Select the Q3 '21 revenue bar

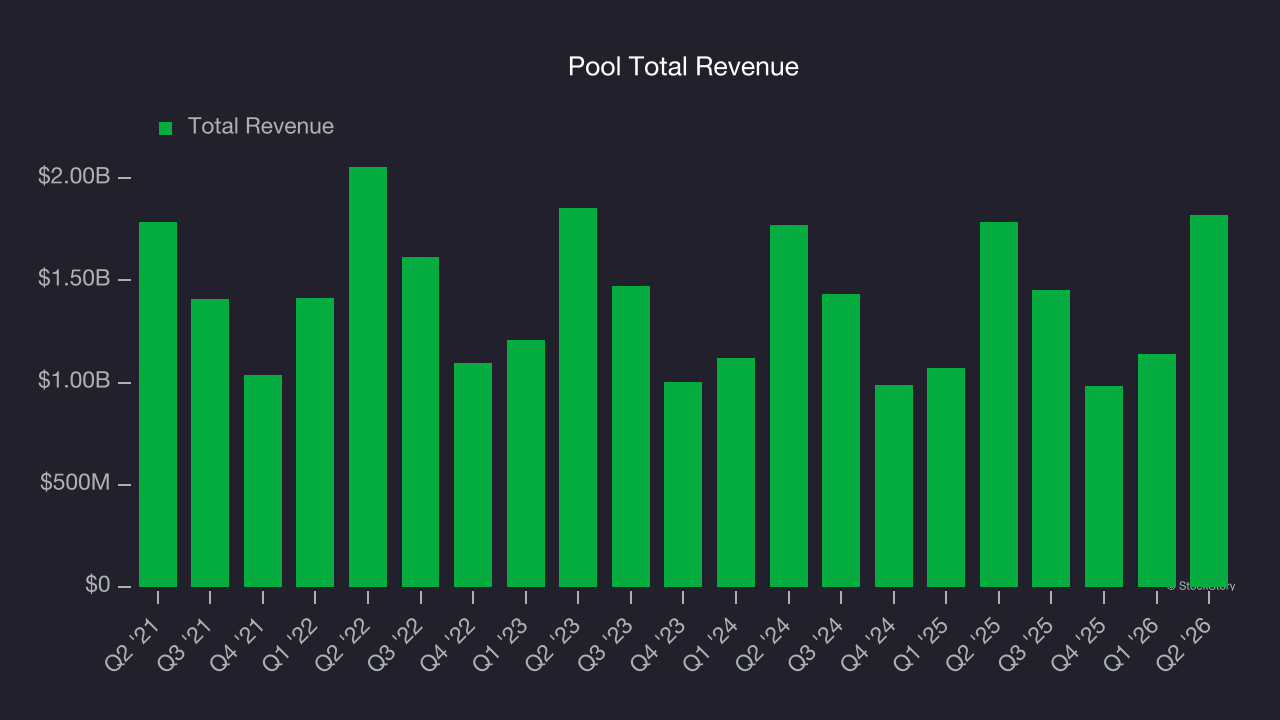210,443
